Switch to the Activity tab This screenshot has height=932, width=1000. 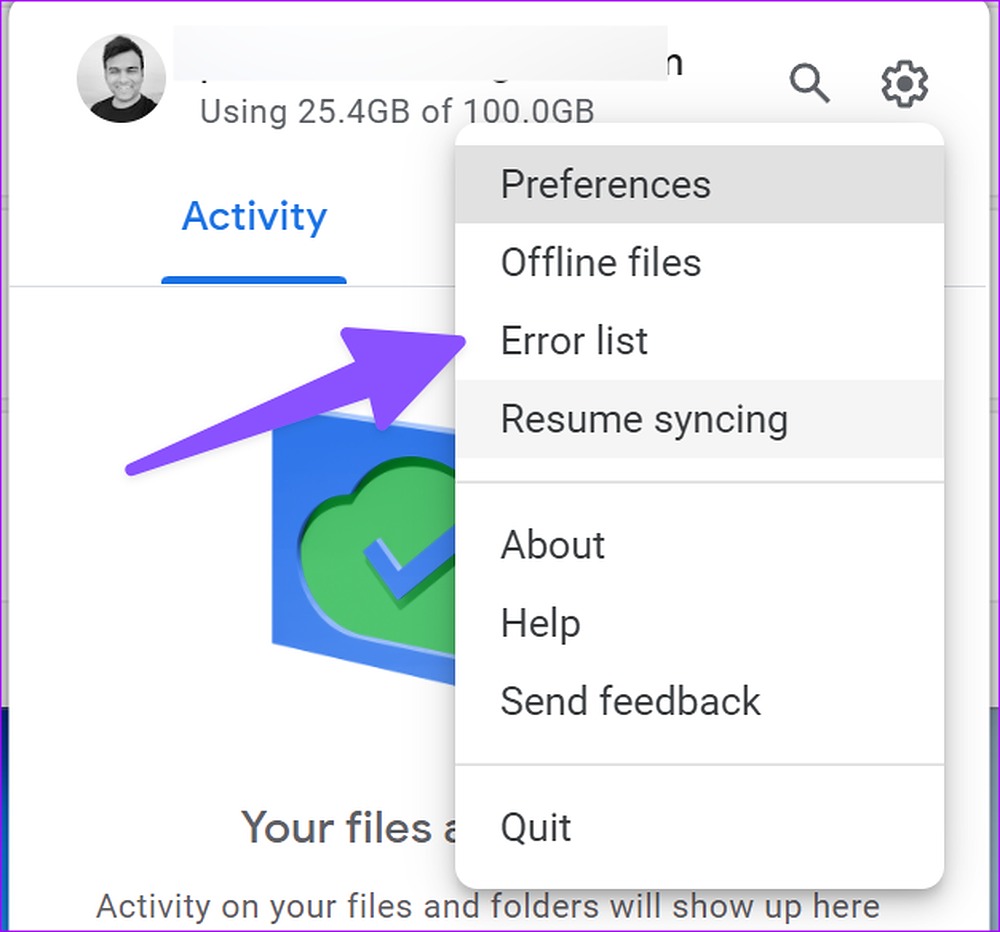click(254, 216)
